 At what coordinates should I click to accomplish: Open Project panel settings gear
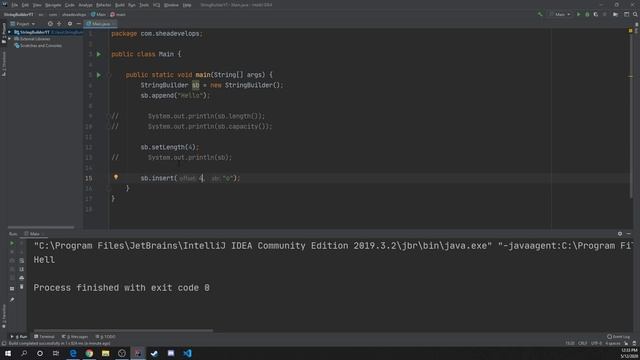click(x=70, y=24)
